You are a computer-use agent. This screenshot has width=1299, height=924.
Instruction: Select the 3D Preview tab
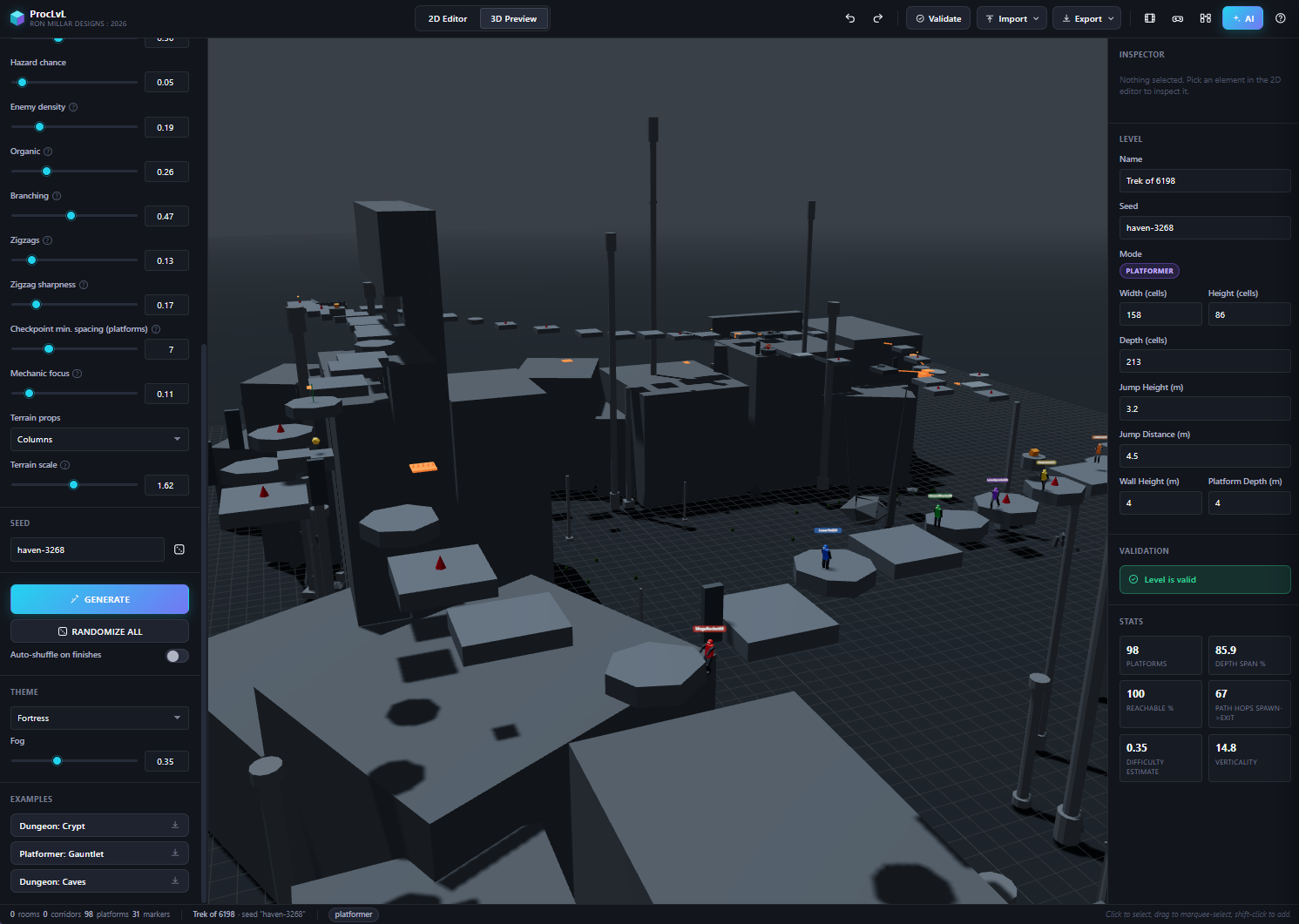pos(514,18)
